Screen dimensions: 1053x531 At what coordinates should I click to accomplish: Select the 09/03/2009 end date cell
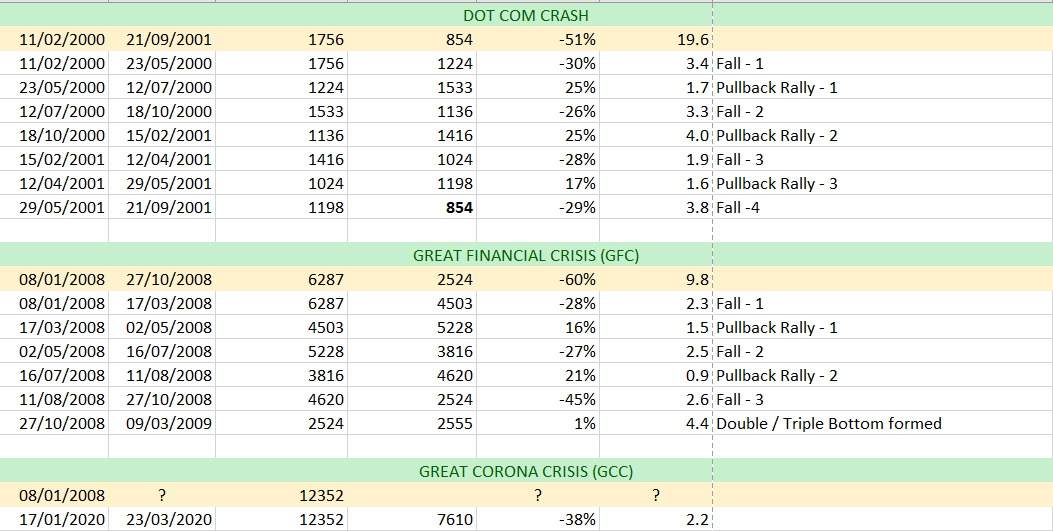169,424
